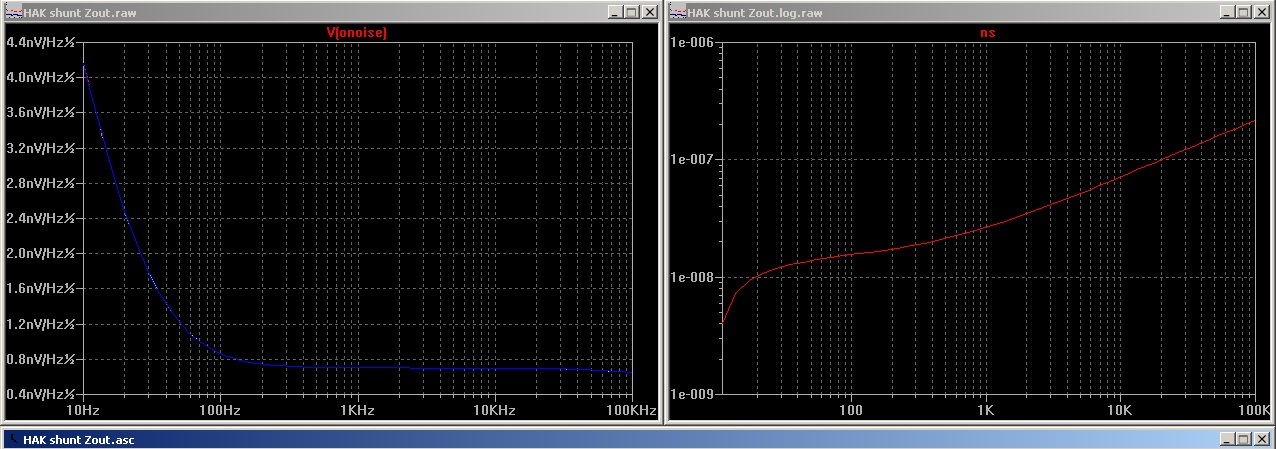Close the HAK shunt Zout.asc window
The width and height of the screenshot is (1276, 449).
point(1263,440)
